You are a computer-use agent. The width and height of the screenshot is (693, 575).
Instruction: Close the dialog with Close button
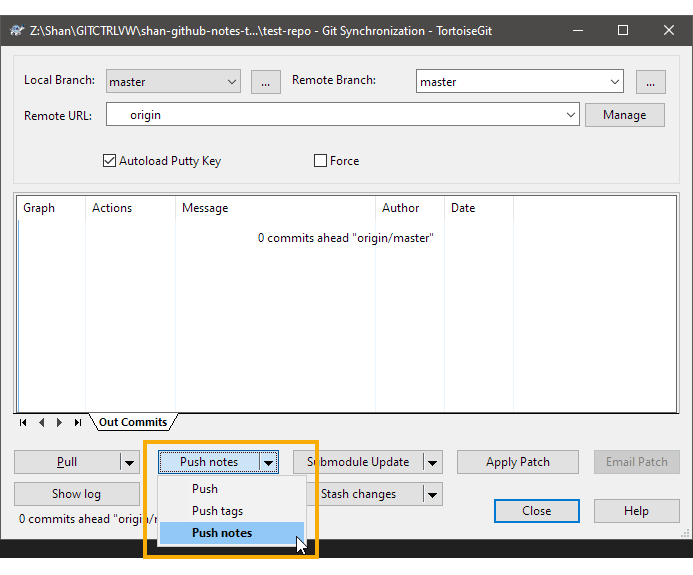(537, 511)
